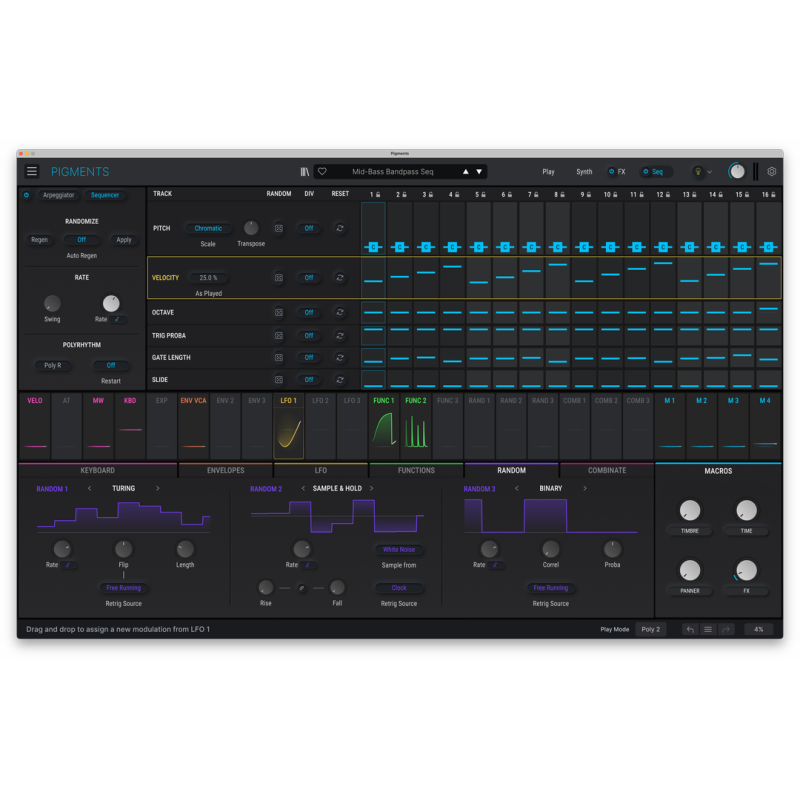This screenshot has width=800, height=800.
Task: Toggle Octave track Div Off button
Action: coord(309,313)
